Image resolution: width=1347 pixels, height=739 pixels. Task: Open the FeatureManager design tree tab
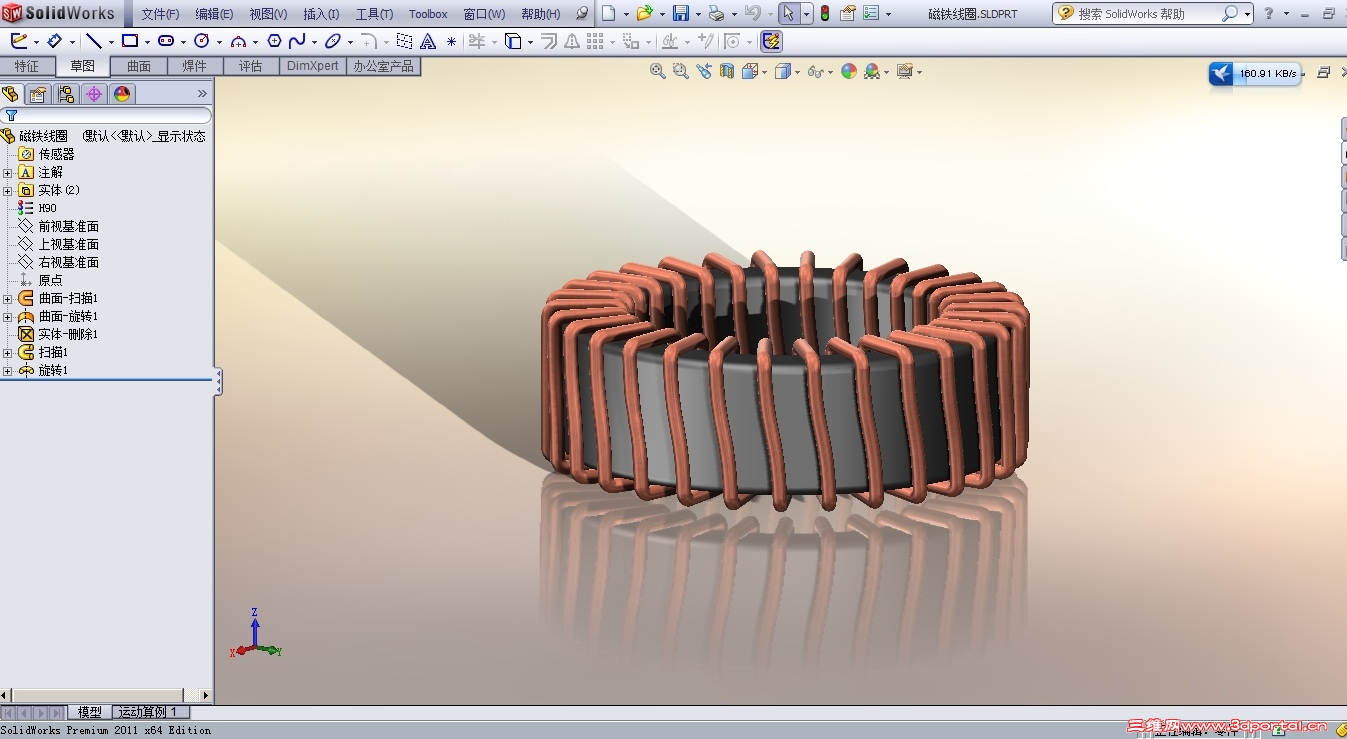[11, 94]
